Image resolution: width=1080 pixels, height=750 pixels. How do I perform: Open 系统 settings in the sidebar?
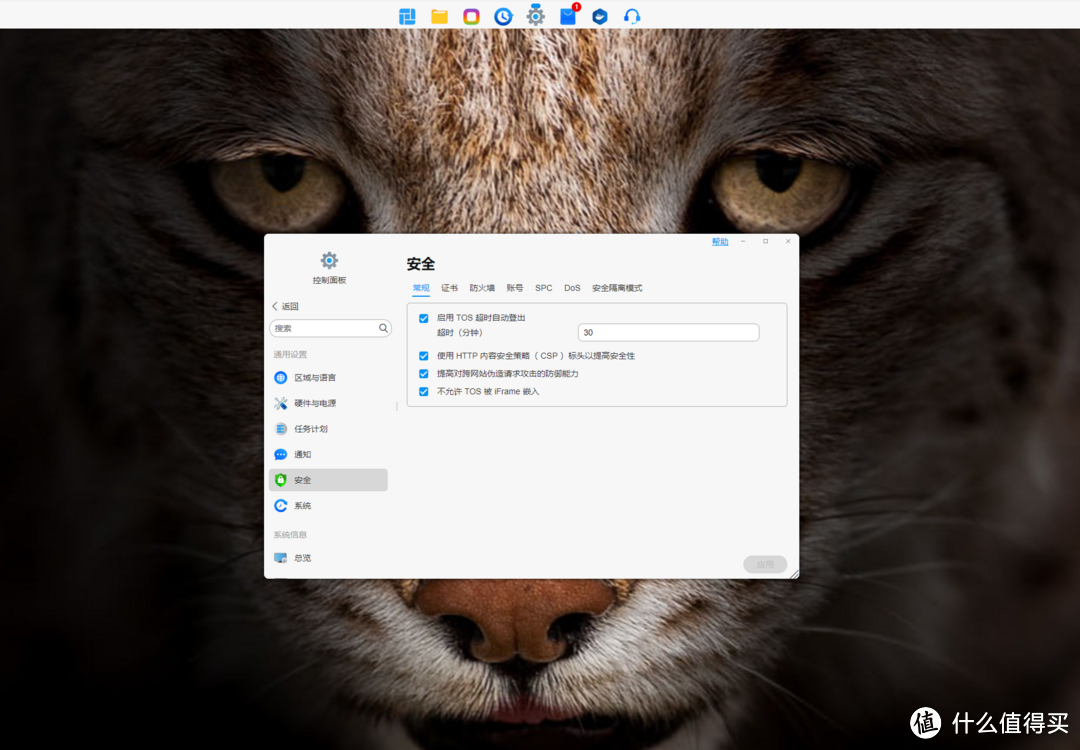(302, 506)
